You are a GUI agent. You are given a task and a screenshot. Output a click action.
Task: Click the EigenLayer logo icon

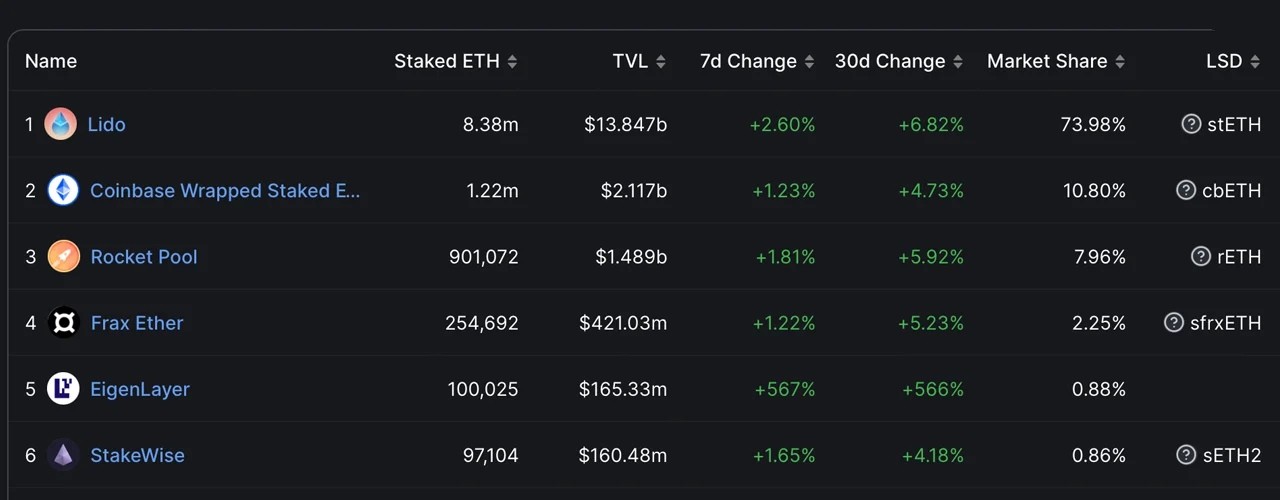point(63,388)
